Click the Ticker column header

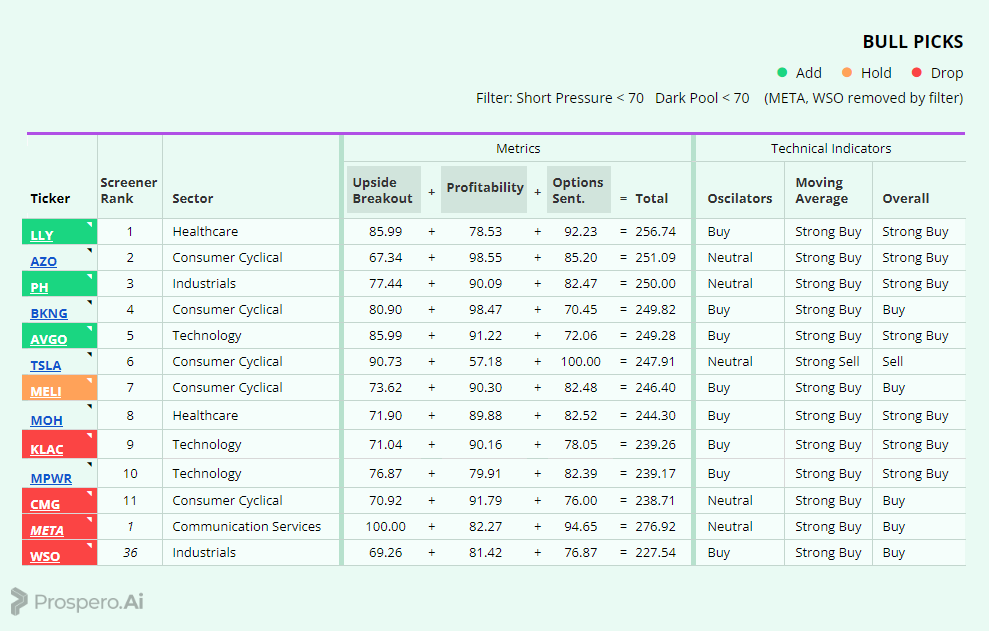click(x=50, y=198)
